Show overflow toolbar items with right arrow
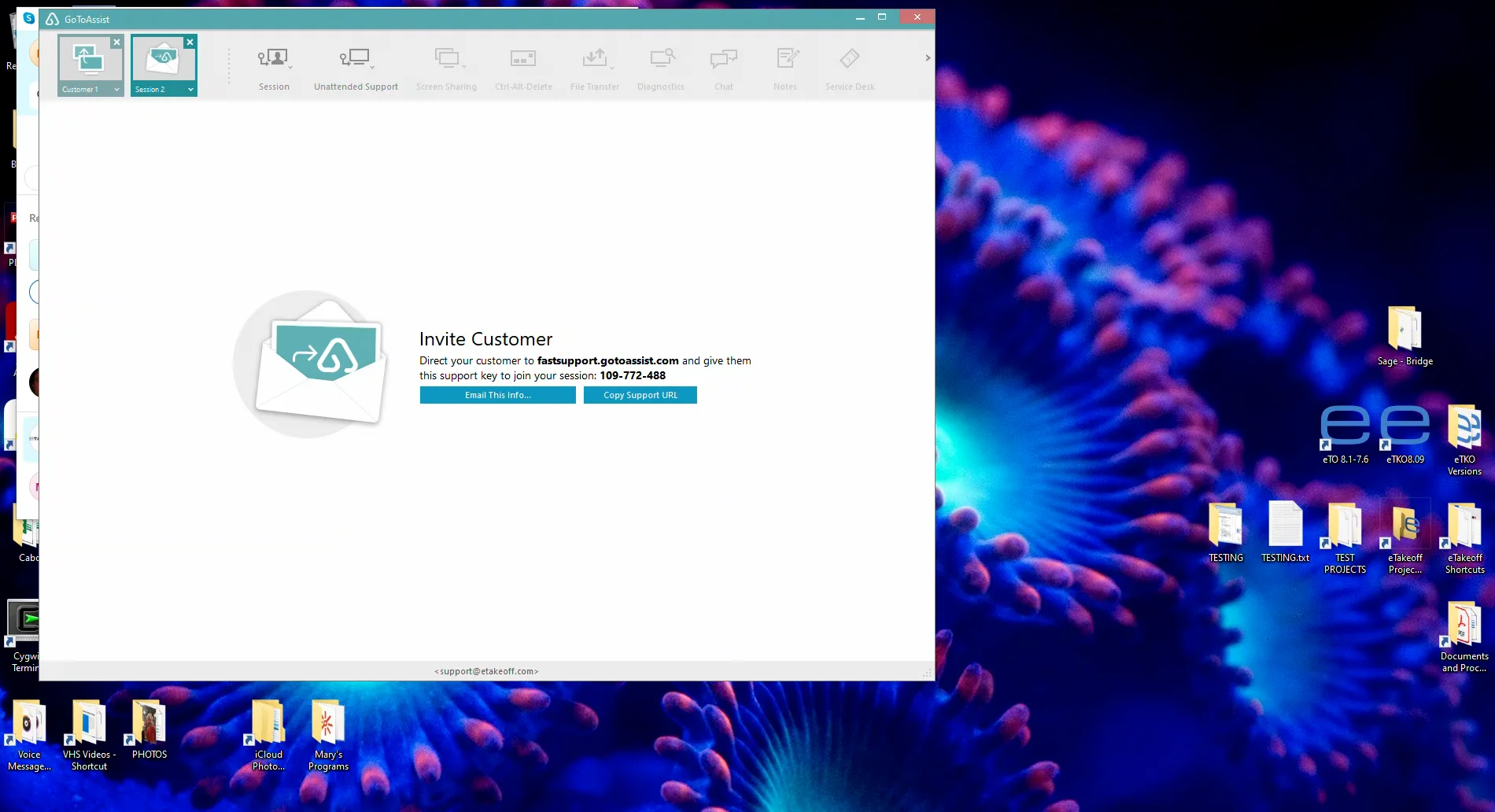This screenshot has width=1495, height=812. [927, 57]
